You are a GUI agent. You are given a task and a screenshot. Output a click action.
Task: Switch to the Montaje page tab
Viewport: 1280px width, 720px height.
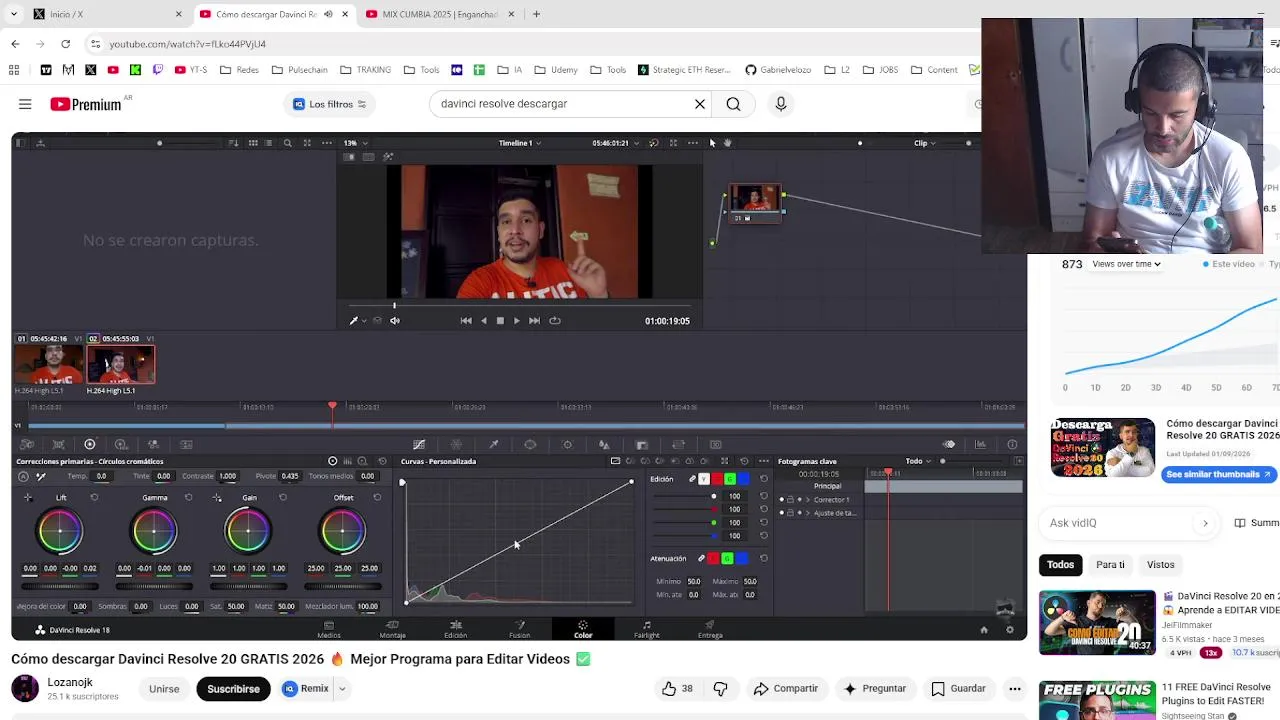point(392,629)
